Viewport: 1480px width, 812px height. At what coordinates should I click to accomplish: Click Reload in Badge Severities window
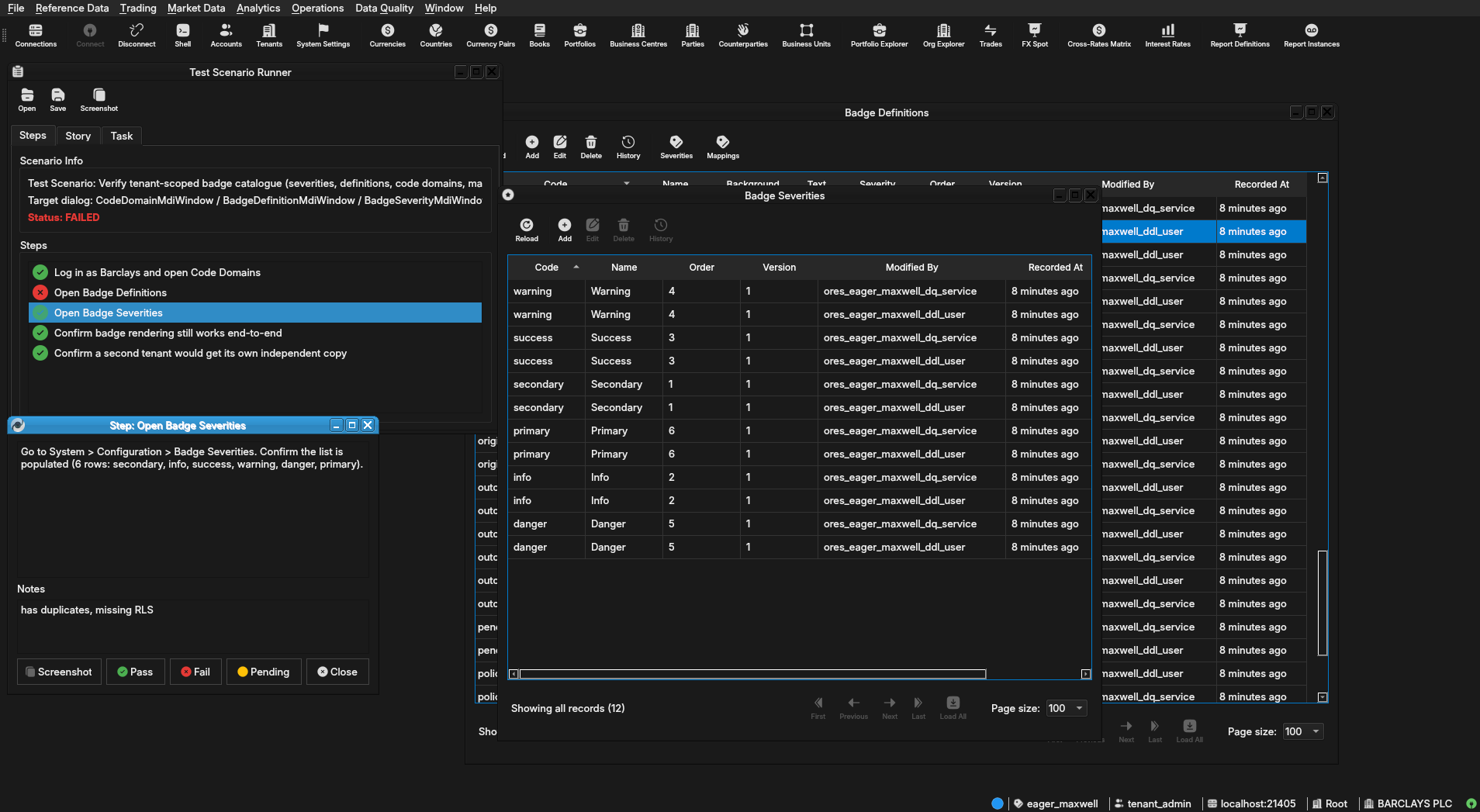pyautogui.click(x=527, y=230)
